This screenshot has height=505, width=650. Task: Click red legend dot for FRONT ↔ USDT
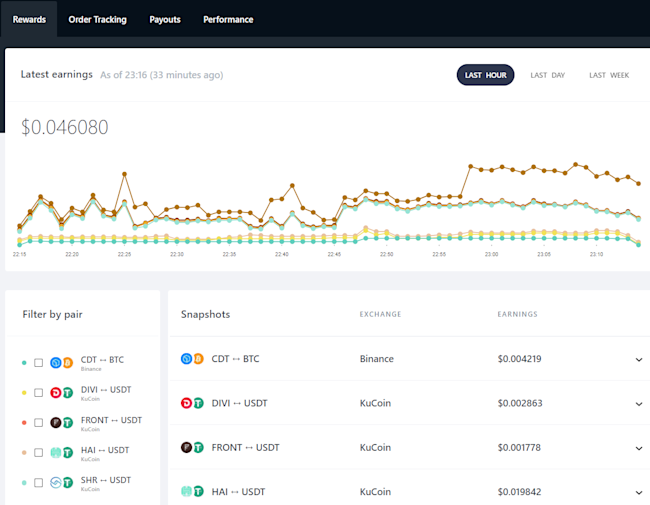(x=24, y=422)
